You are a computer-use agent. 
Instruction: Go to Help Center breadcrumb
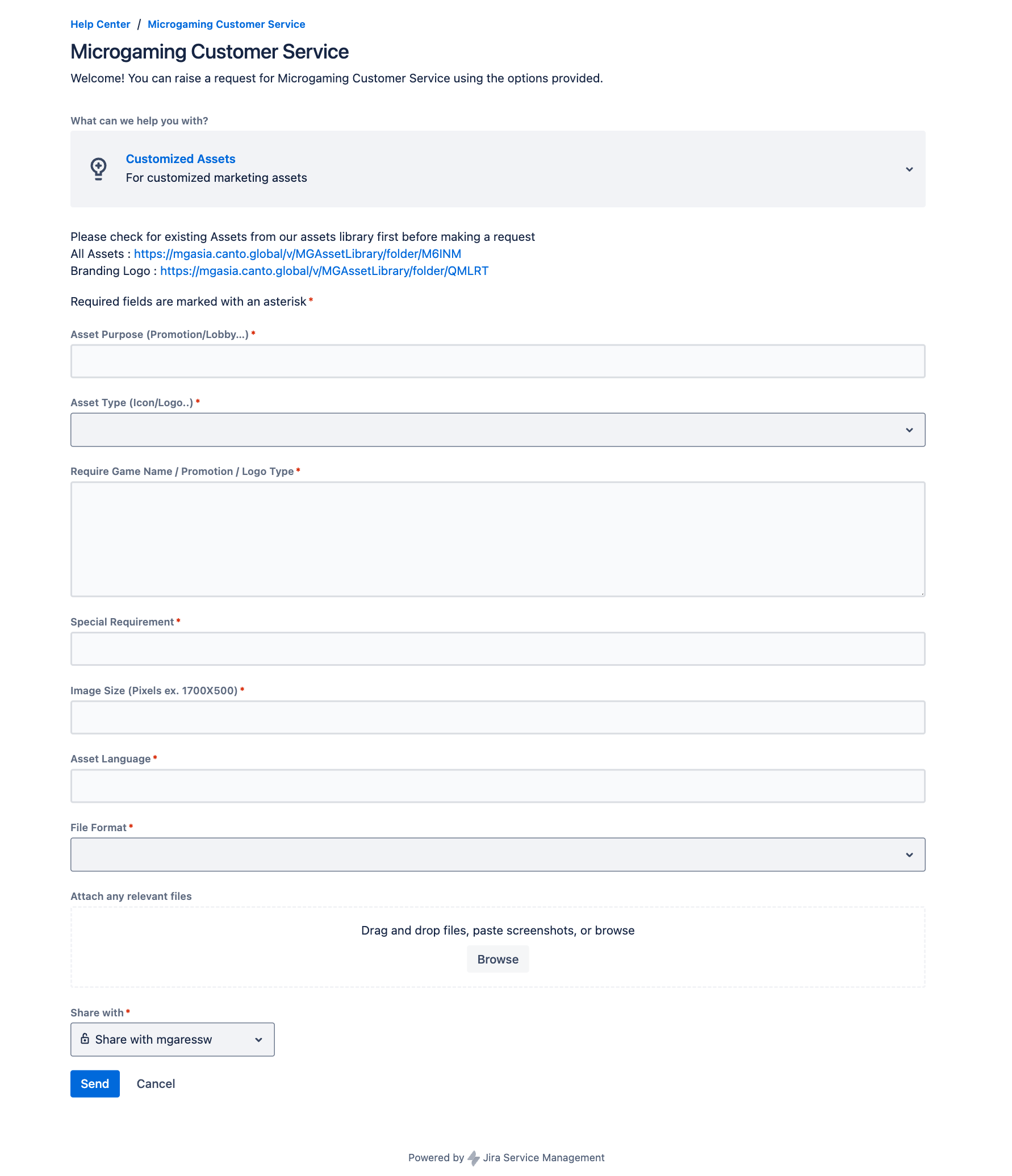click(101, 24)
